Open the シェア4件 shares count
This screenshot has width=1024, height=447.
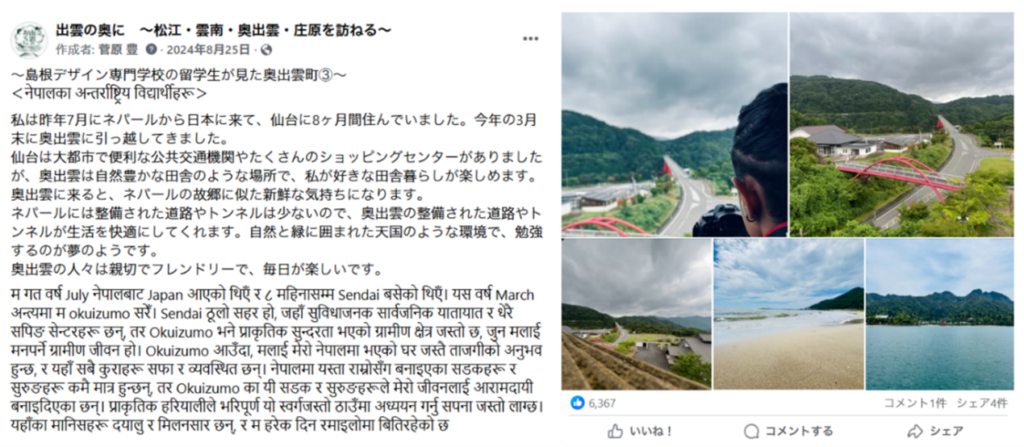[982, 403]
